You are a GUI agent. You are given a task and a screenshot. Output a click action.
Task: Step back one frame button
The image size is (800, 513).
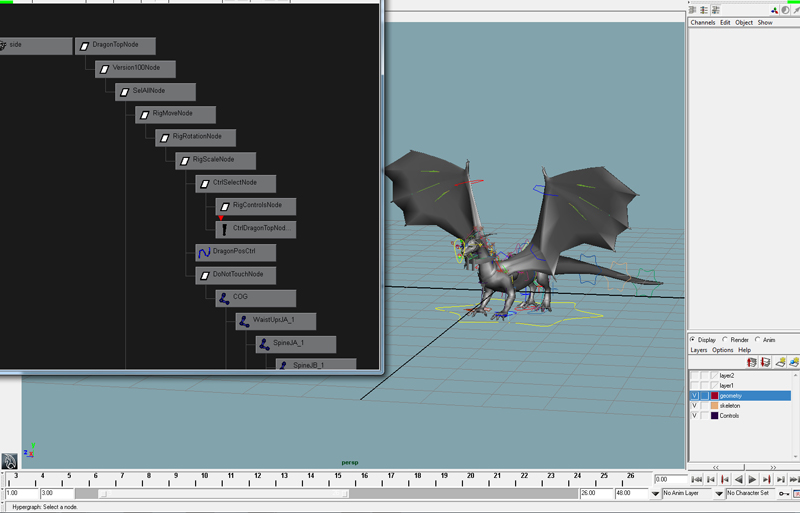tap(710, 480)
